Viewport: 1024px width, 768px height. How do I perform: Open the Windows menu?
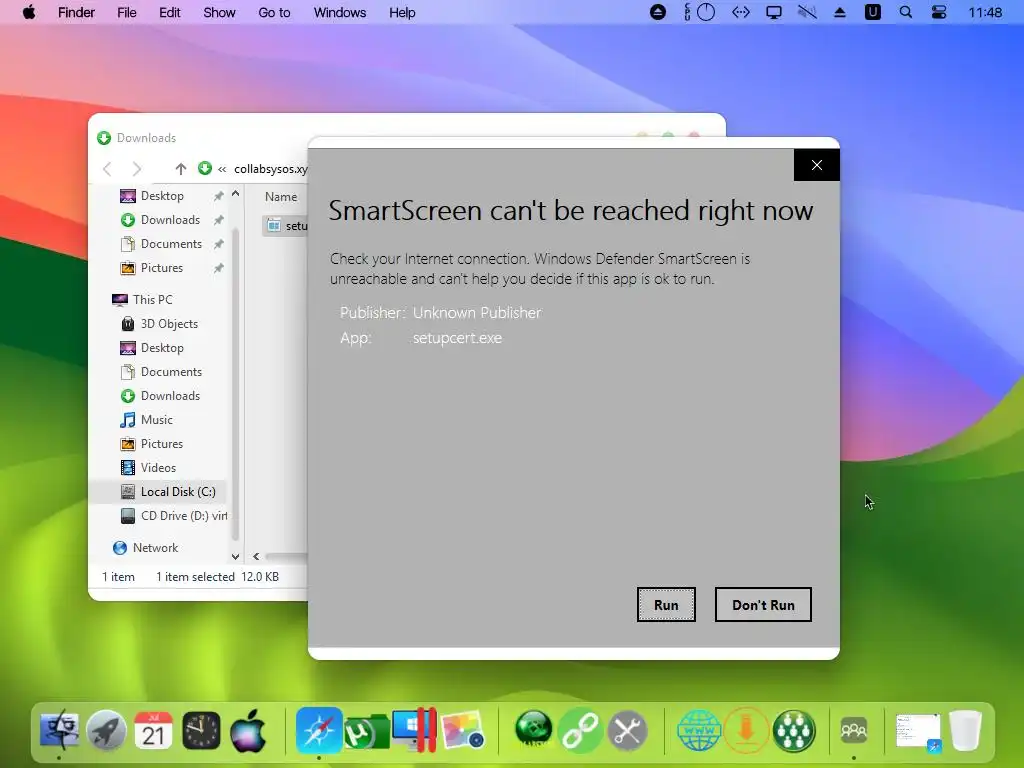(340, 12)
